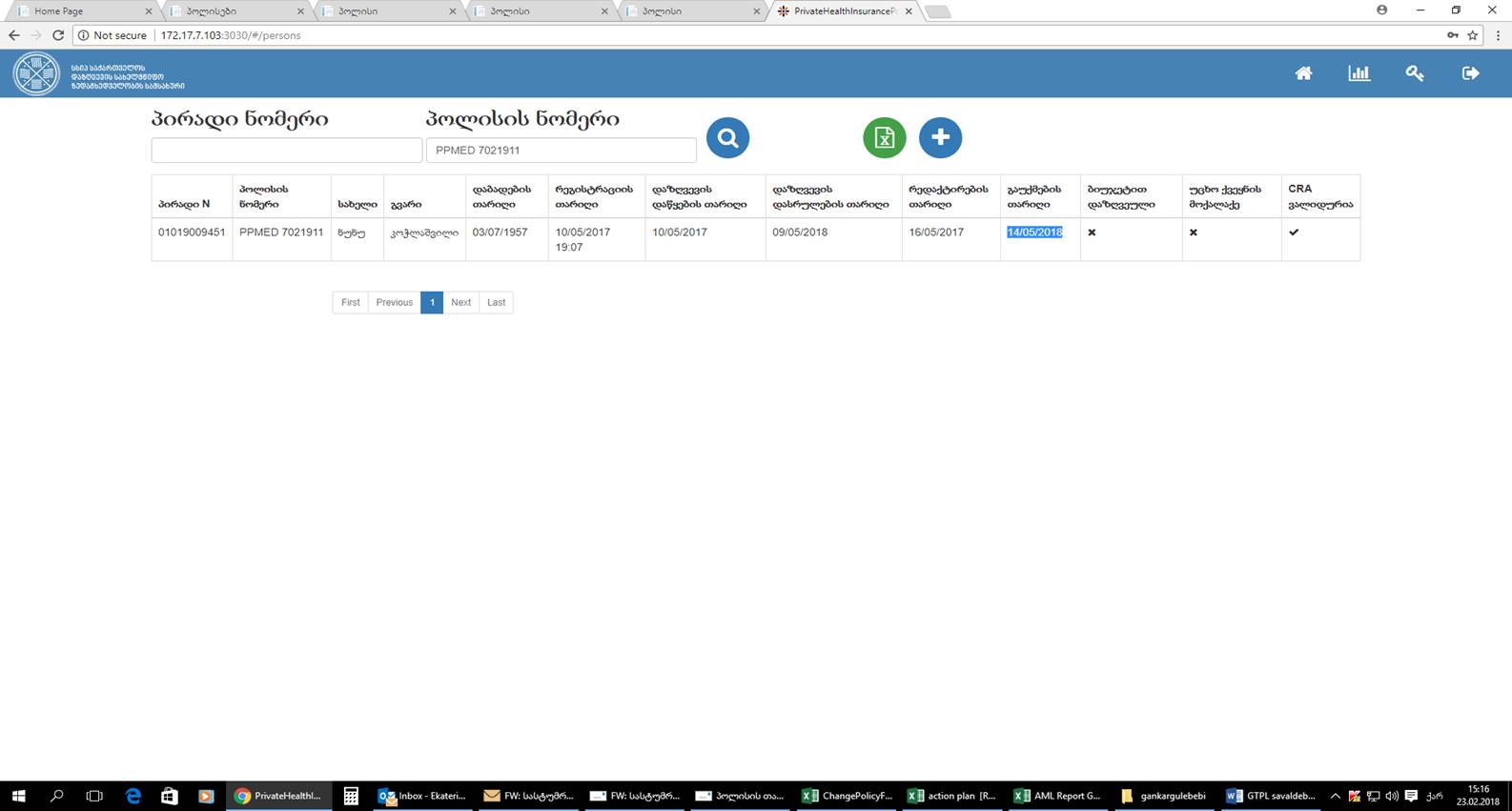1512x811 pixels.
Task: Open the Inbox Outlook taskbar item
Action: 422,796
